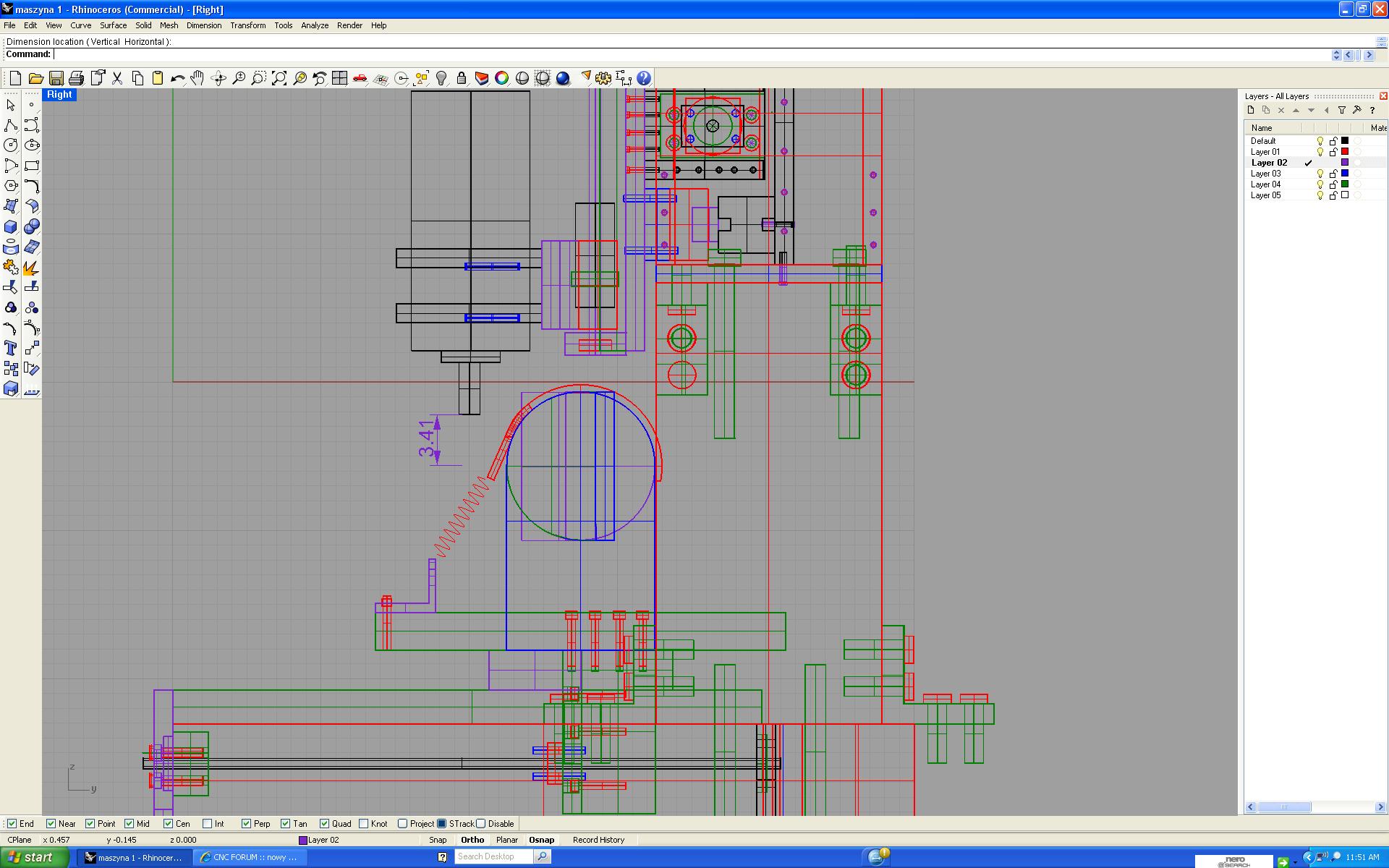Toggle Snap in the status bar

[x=438, y=840]
